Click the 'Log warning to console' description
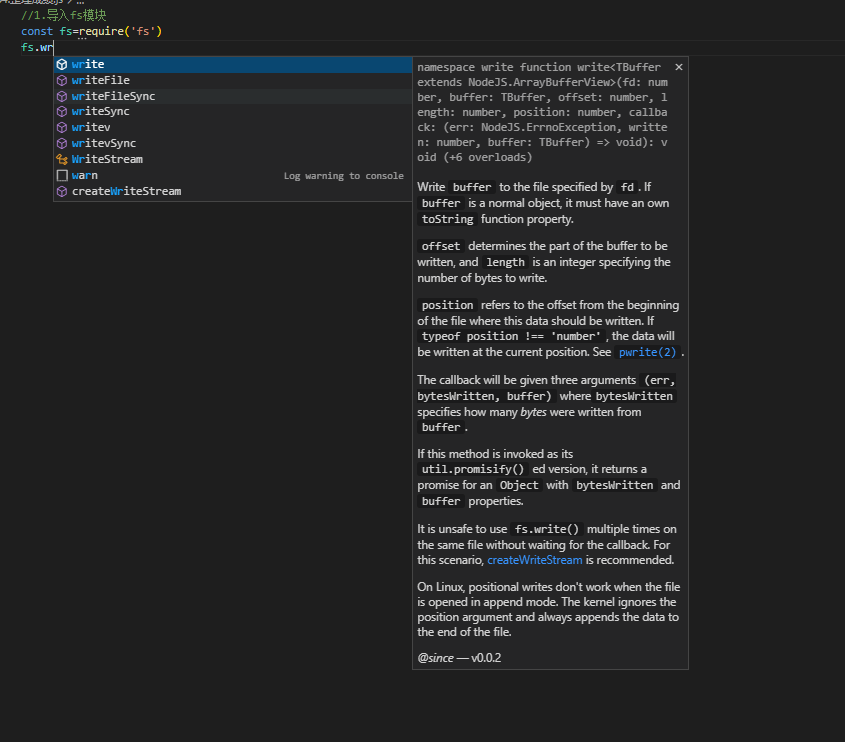This screenshot has height=742, width=845. click(x=344, y=176)
